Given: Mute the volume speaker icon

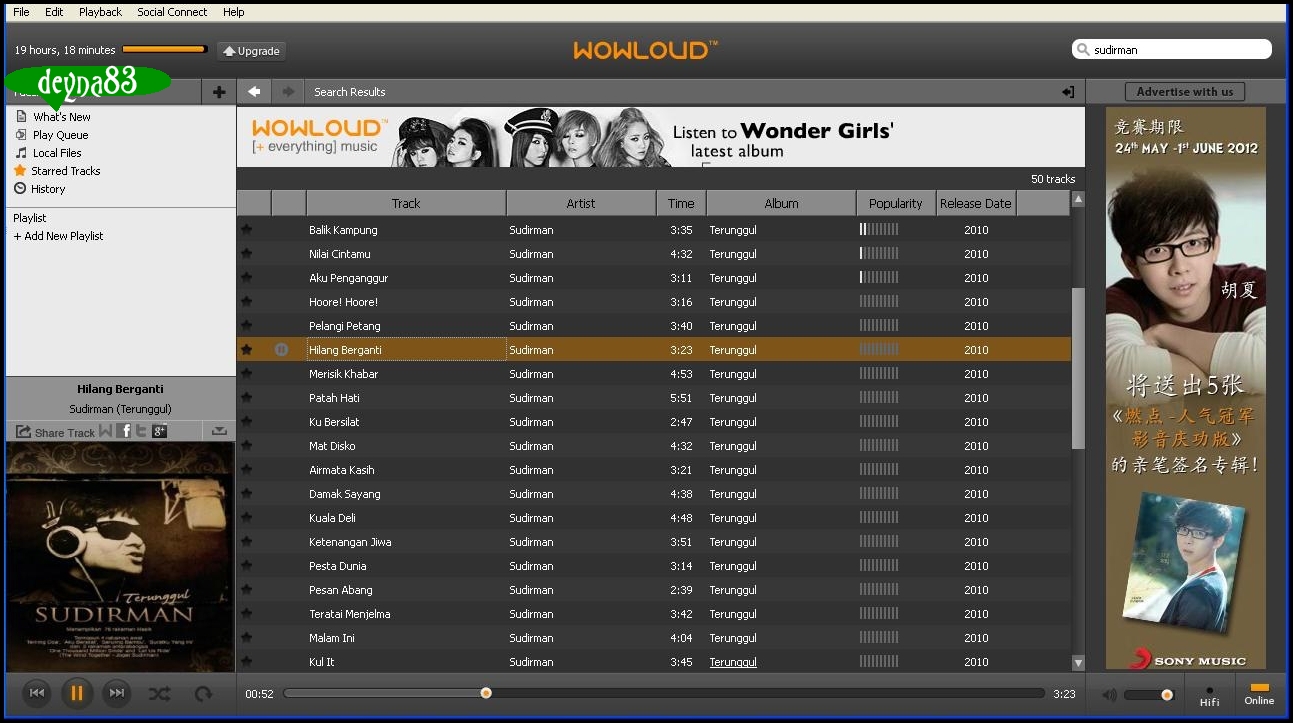Looking at the screenshot, I should (1109, 694).
